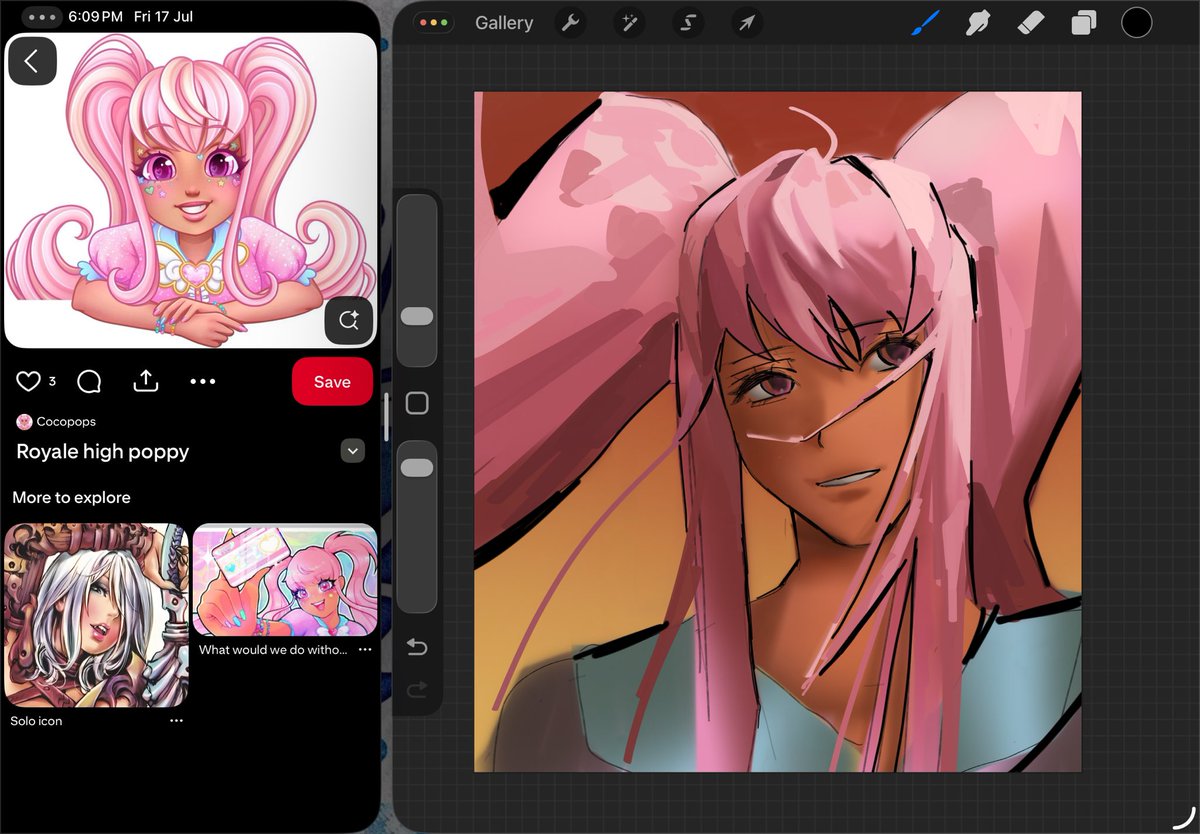1200x834 pixels.
Task: Click the Royale high poppy title
Action: click(103, 452)
